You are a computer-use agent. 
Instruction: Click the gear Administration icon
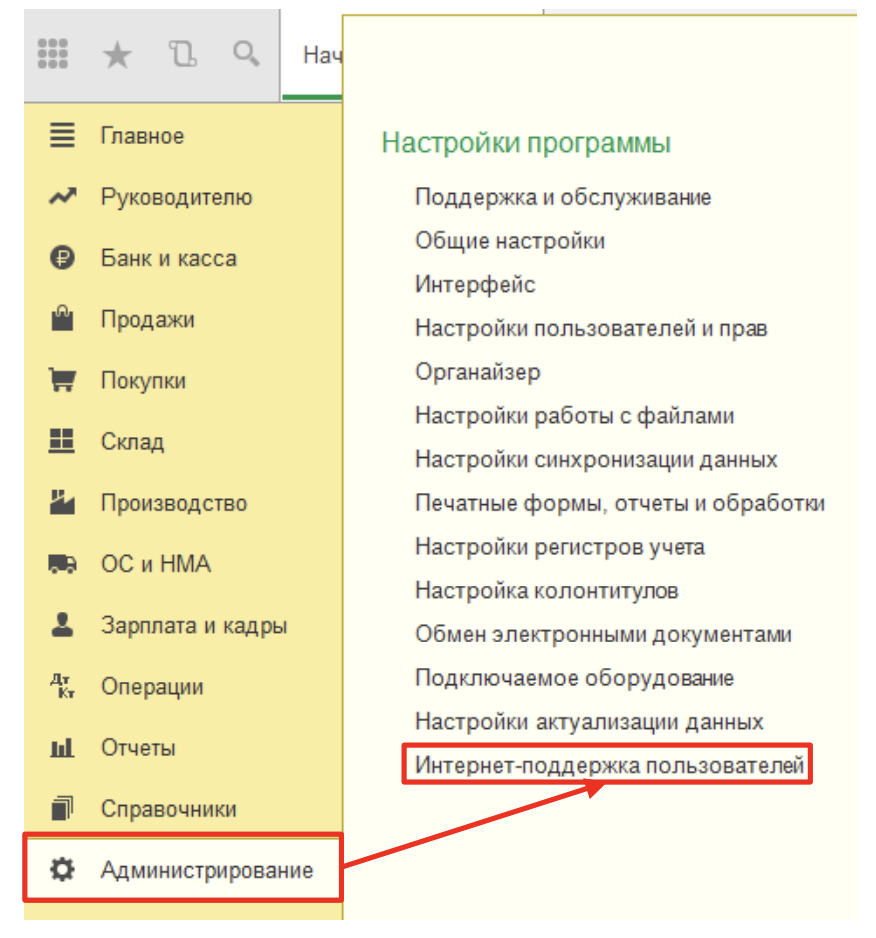(x=62, y=870)
